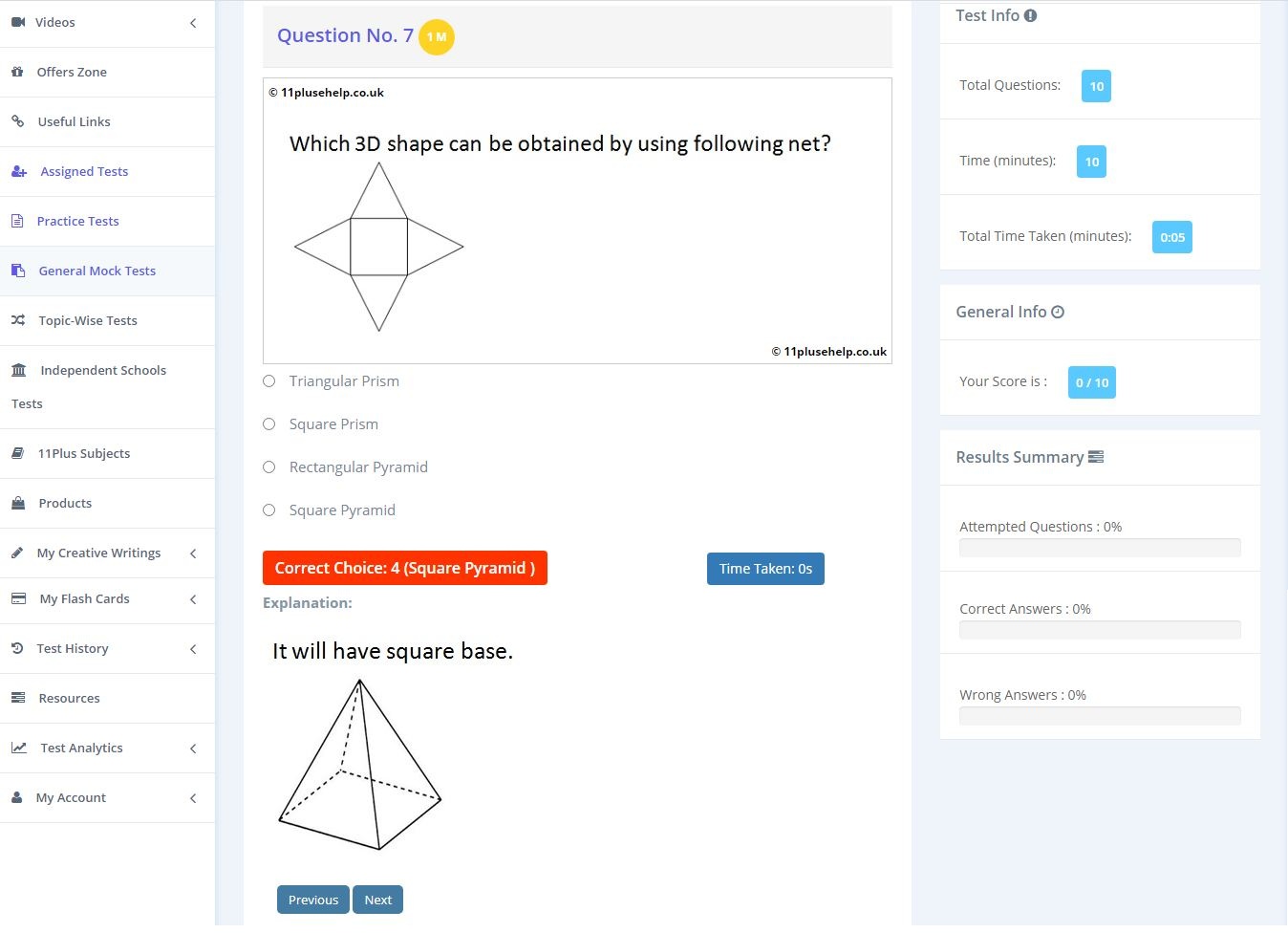Open Topic-Wise Tests in the sidebar
Screen dimensions: 1288x933
tap(88, 320)
